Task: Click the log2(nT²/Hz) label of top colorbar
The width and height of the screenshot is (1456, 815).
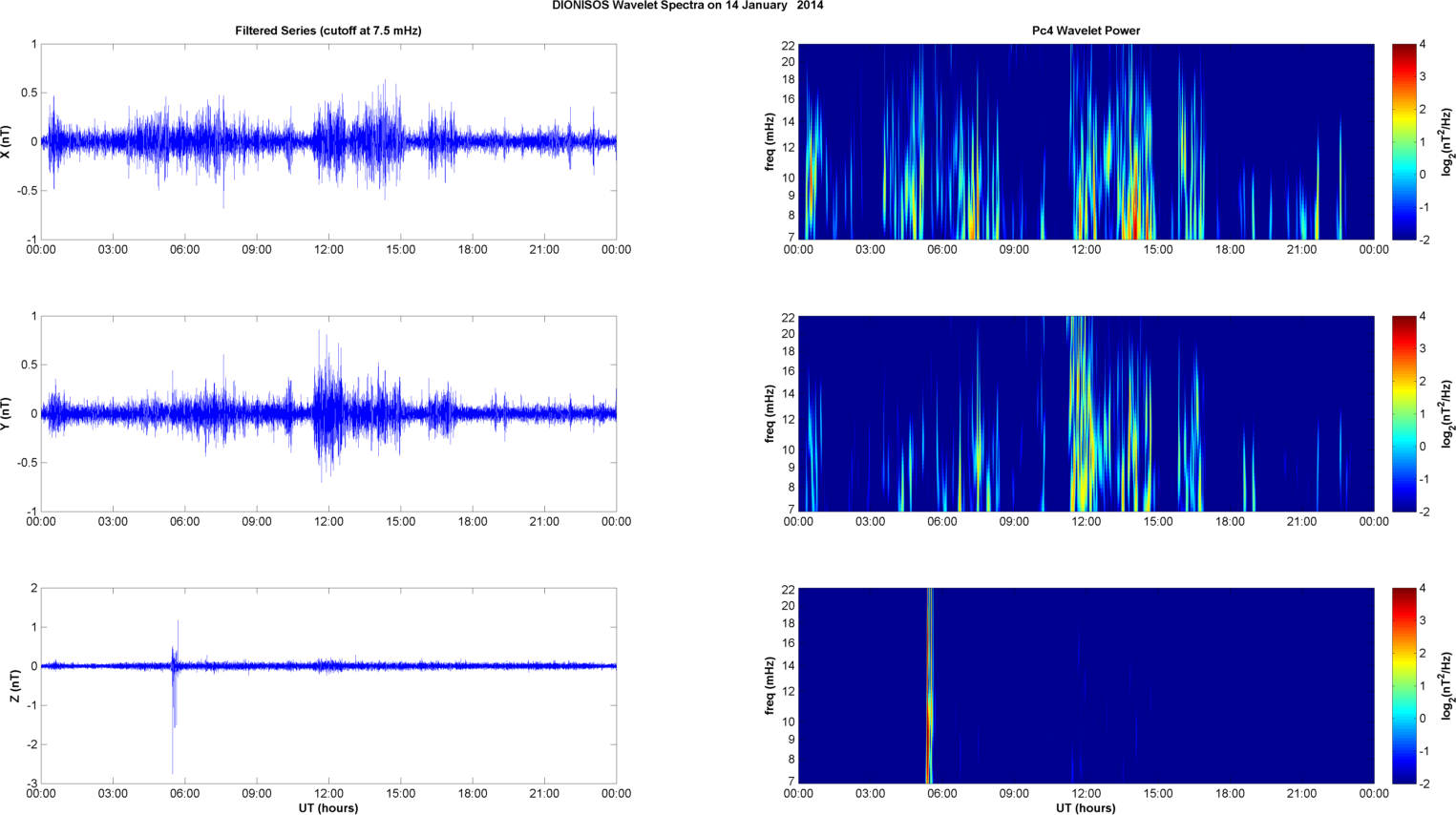Action: [x=1447, y=141]
